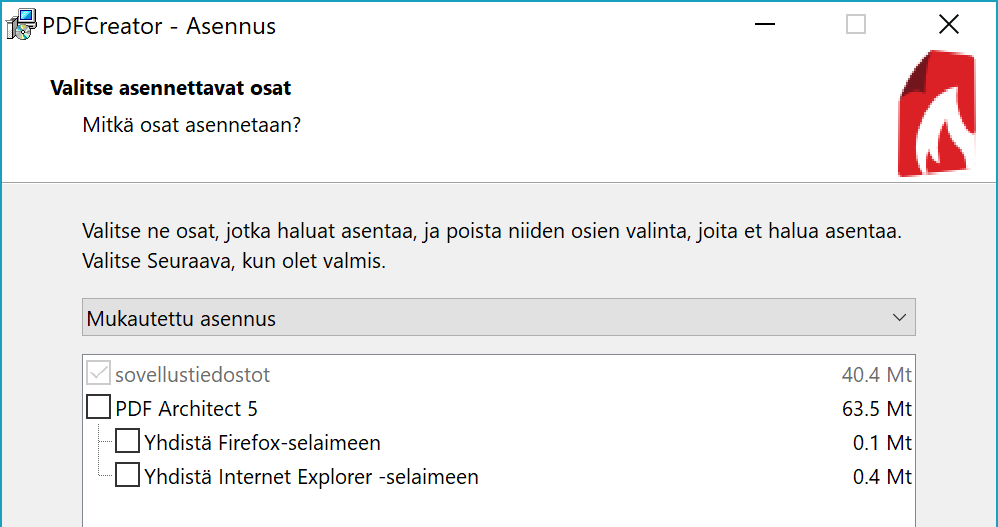Click the installer icon in the title bar
This screenshot has width=998, height=527.
pyautogui.click(x=20, y=25)
